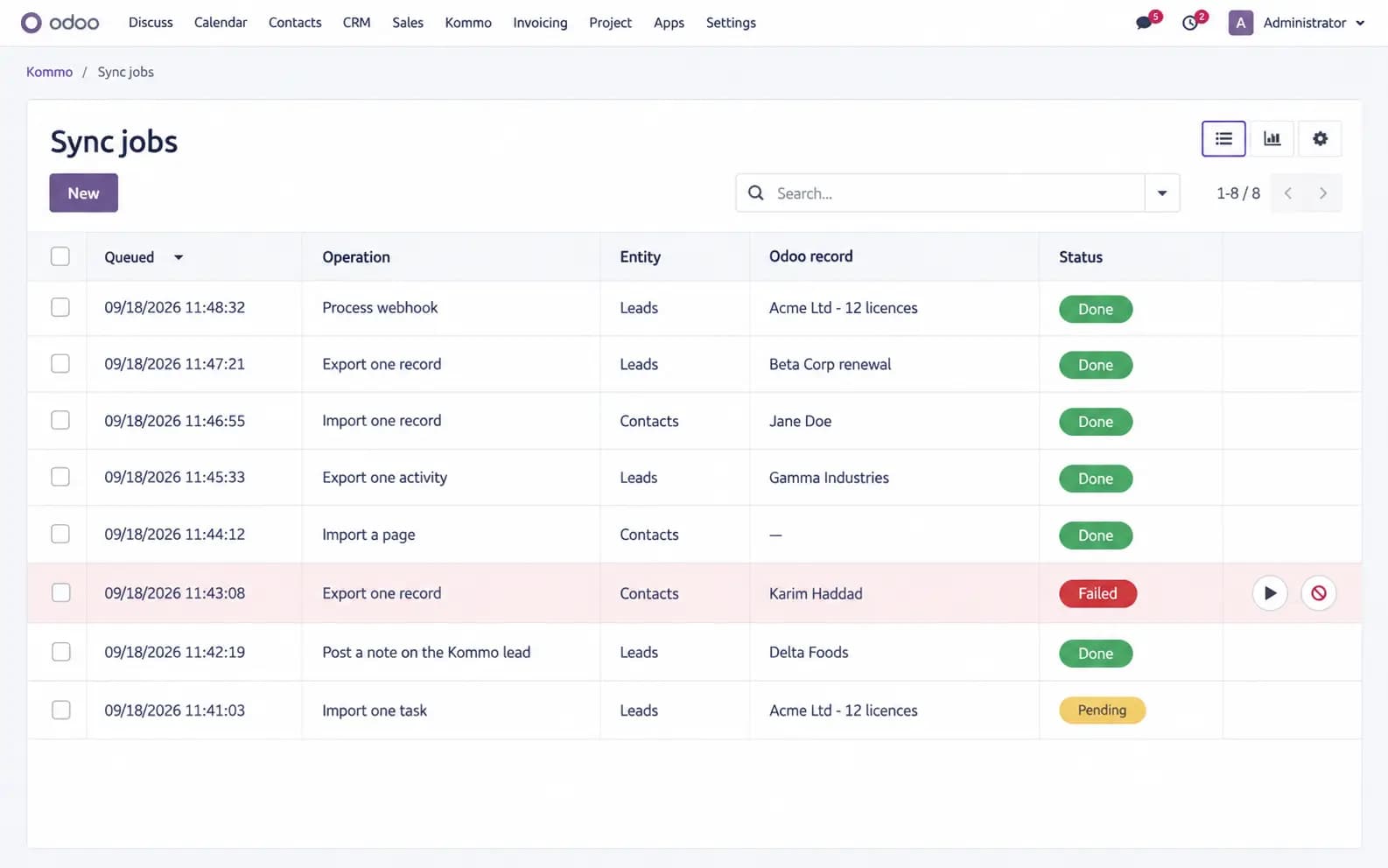
Task: Open the CRM menu
Action: tap(356, 23)
